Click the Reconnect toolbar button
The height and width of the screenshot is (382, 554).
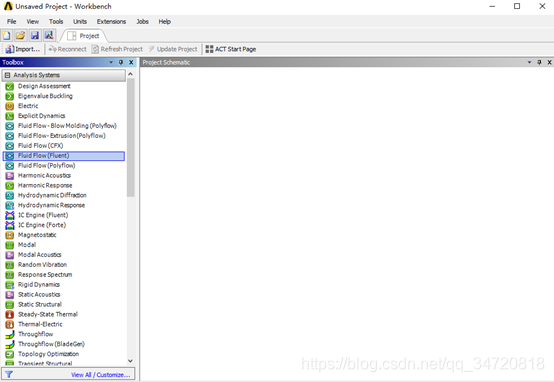[67, 49]
